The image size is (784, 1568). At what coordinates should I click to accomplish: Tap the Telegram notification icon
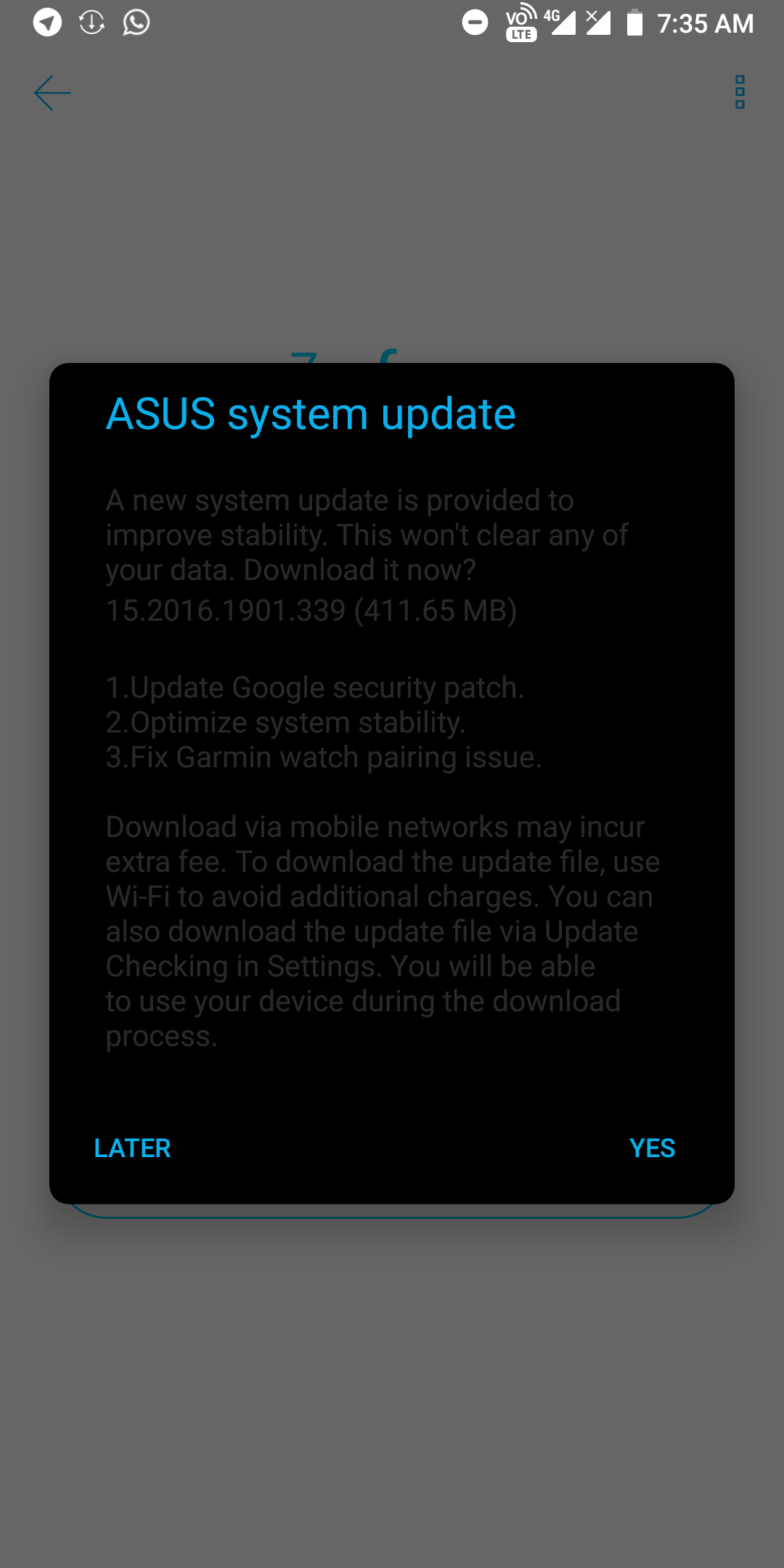47,23
